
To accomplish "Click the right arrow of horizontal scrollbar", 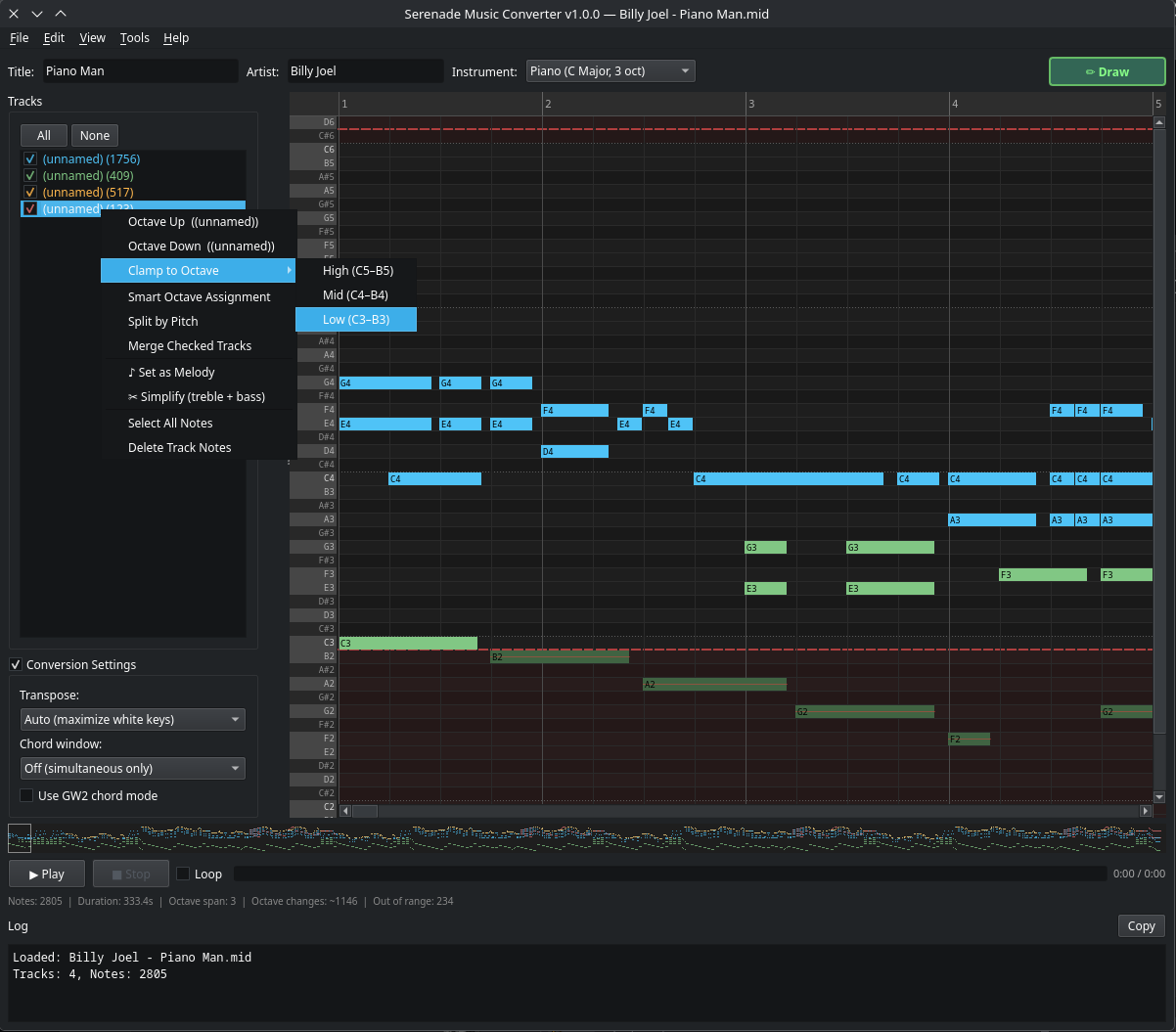I will click(x=1145, y=810).
